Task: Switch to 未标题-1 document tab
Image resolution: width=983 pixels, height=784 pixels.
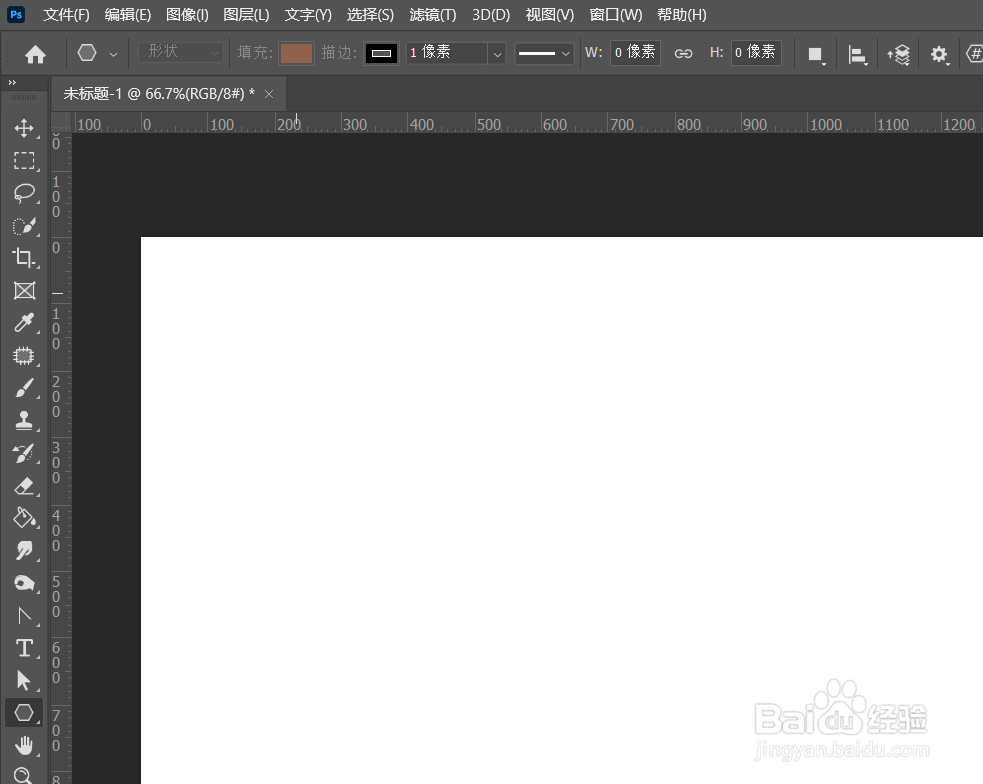Action: point(159,94)
